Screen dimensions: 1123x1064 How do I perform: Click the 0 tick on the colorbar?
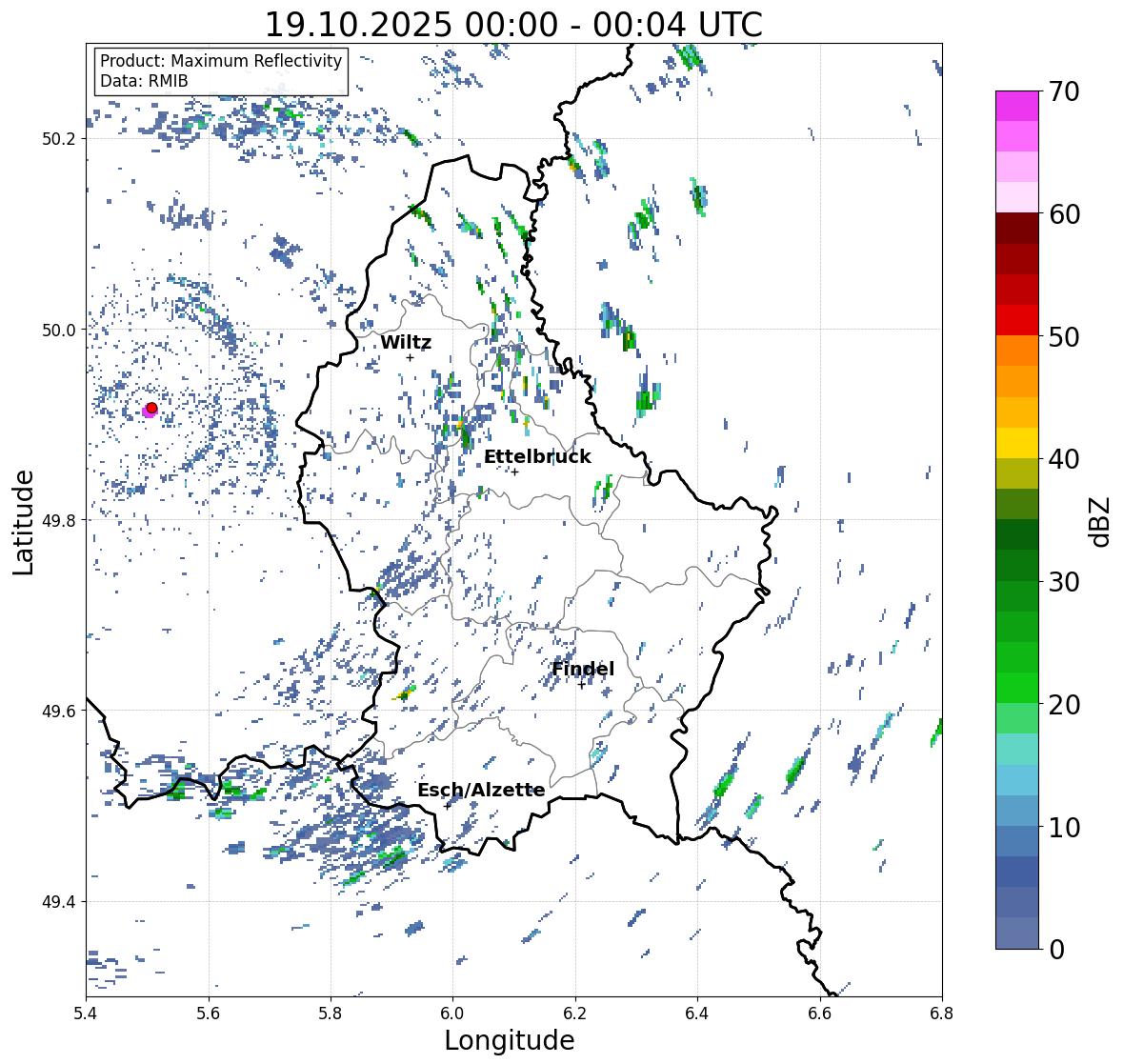point(1056,950)
